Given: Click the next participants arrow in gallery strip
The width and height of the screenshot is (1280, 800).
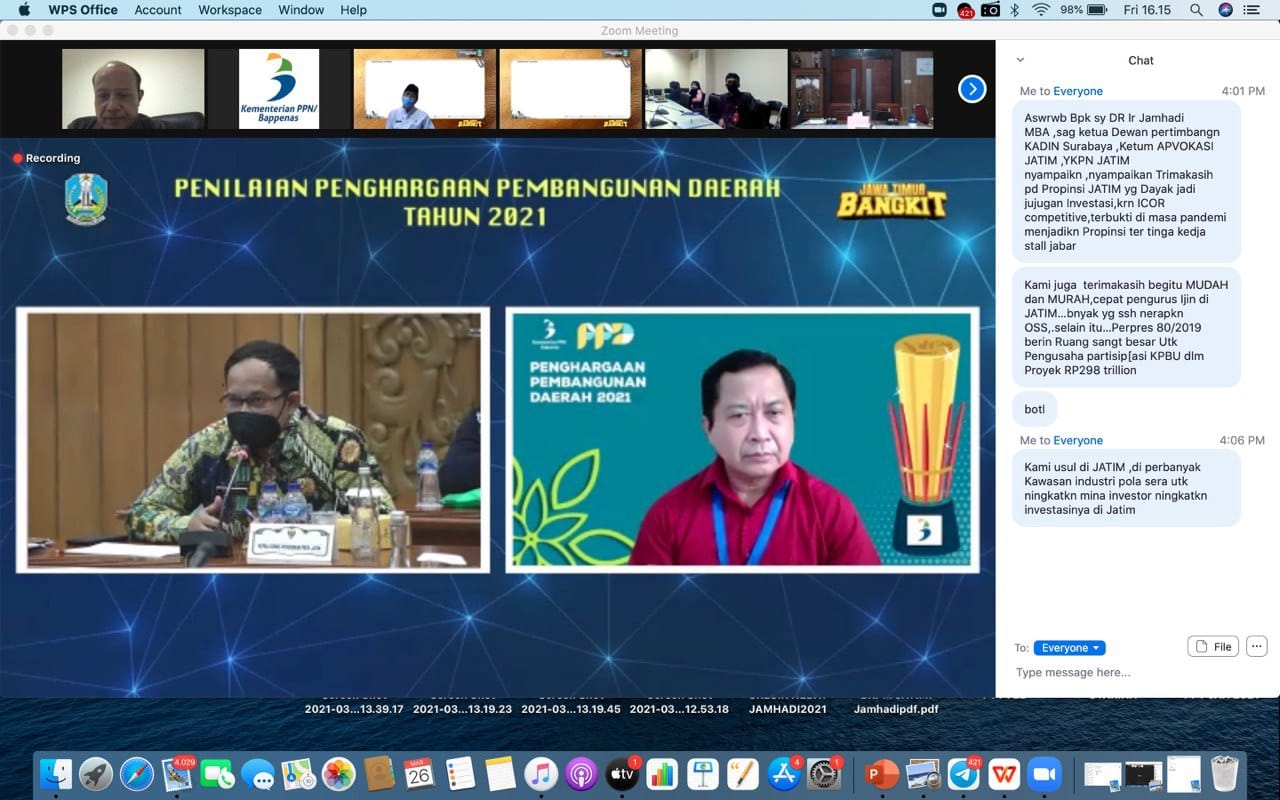Looking at the screenshot, I should (972, 89).
